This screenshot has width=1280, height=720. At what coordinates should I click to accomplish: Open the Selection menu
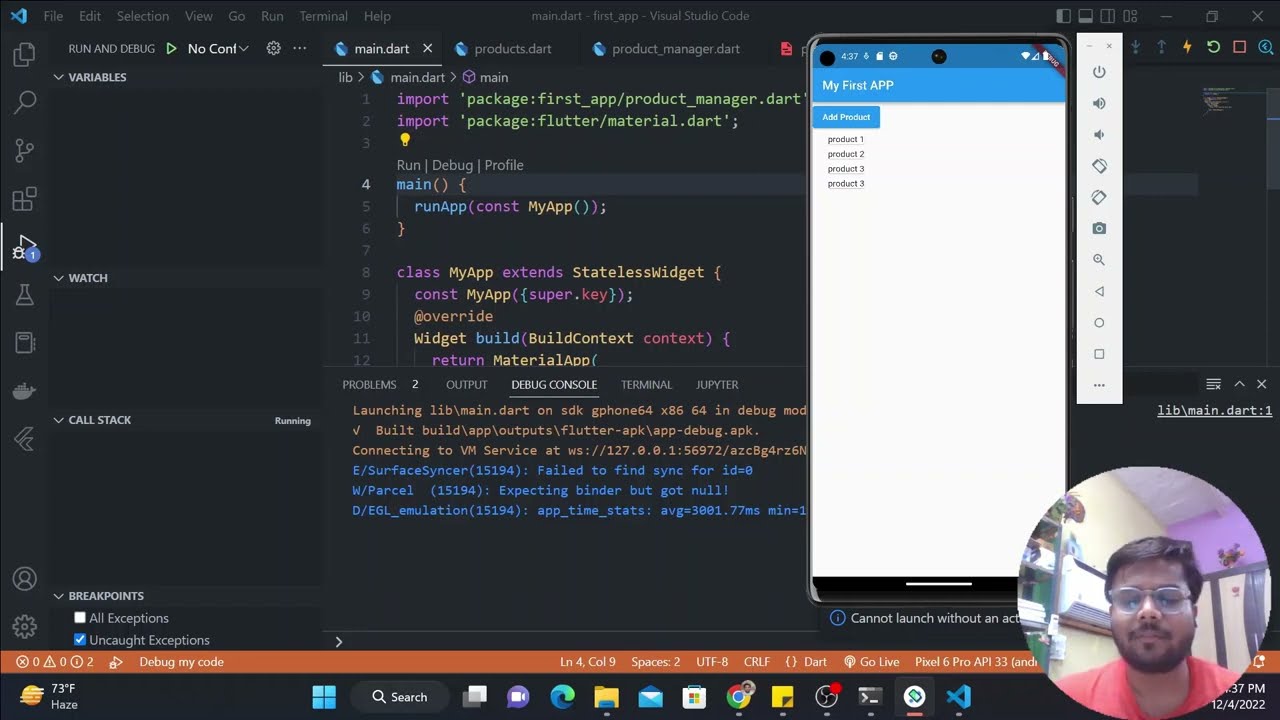(x=143, y=16)
